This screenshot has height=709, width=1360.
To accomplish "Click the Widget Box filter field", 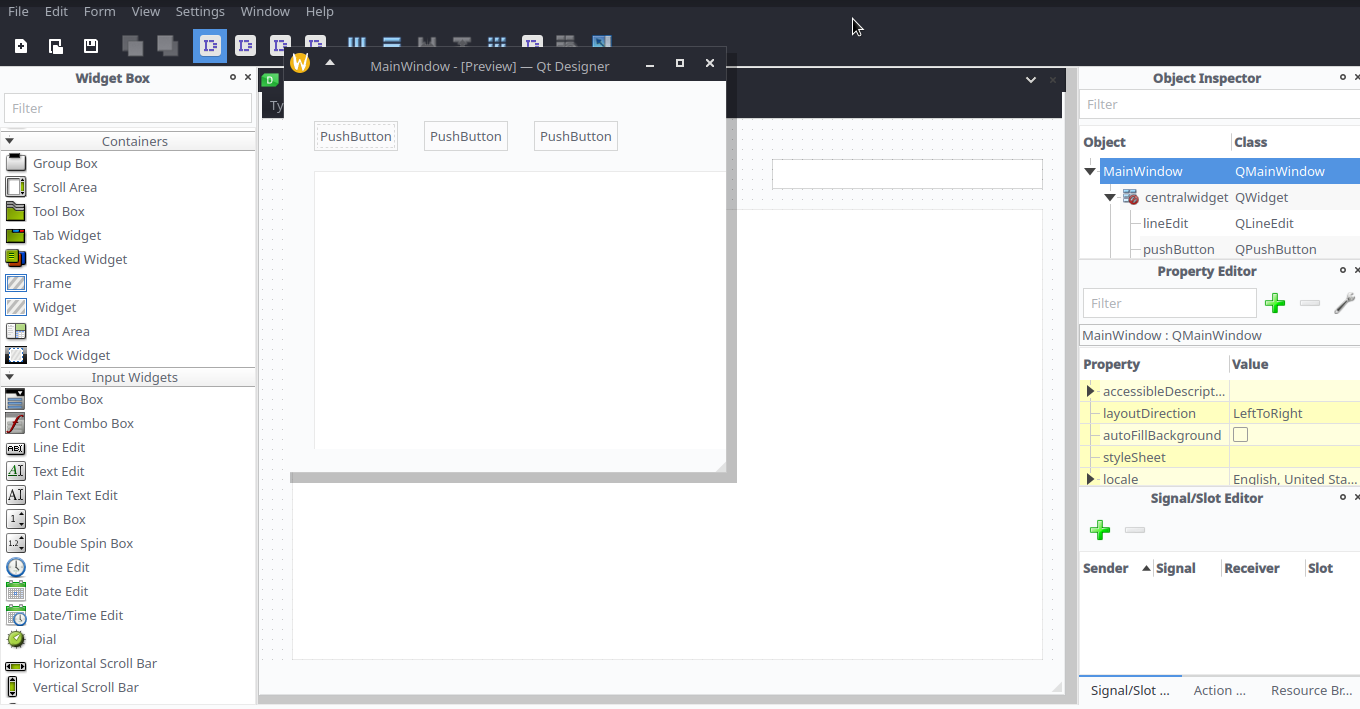I will 128,108.
